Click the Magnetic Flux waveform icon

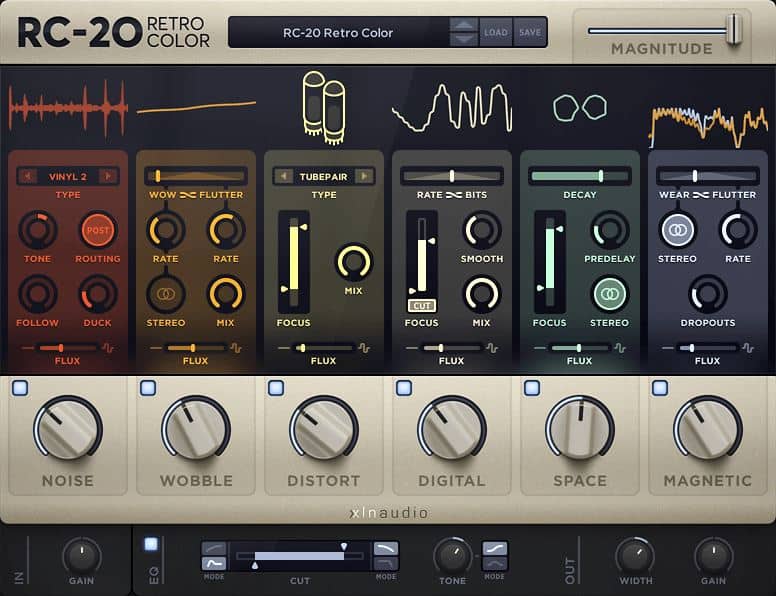(748, 348)
